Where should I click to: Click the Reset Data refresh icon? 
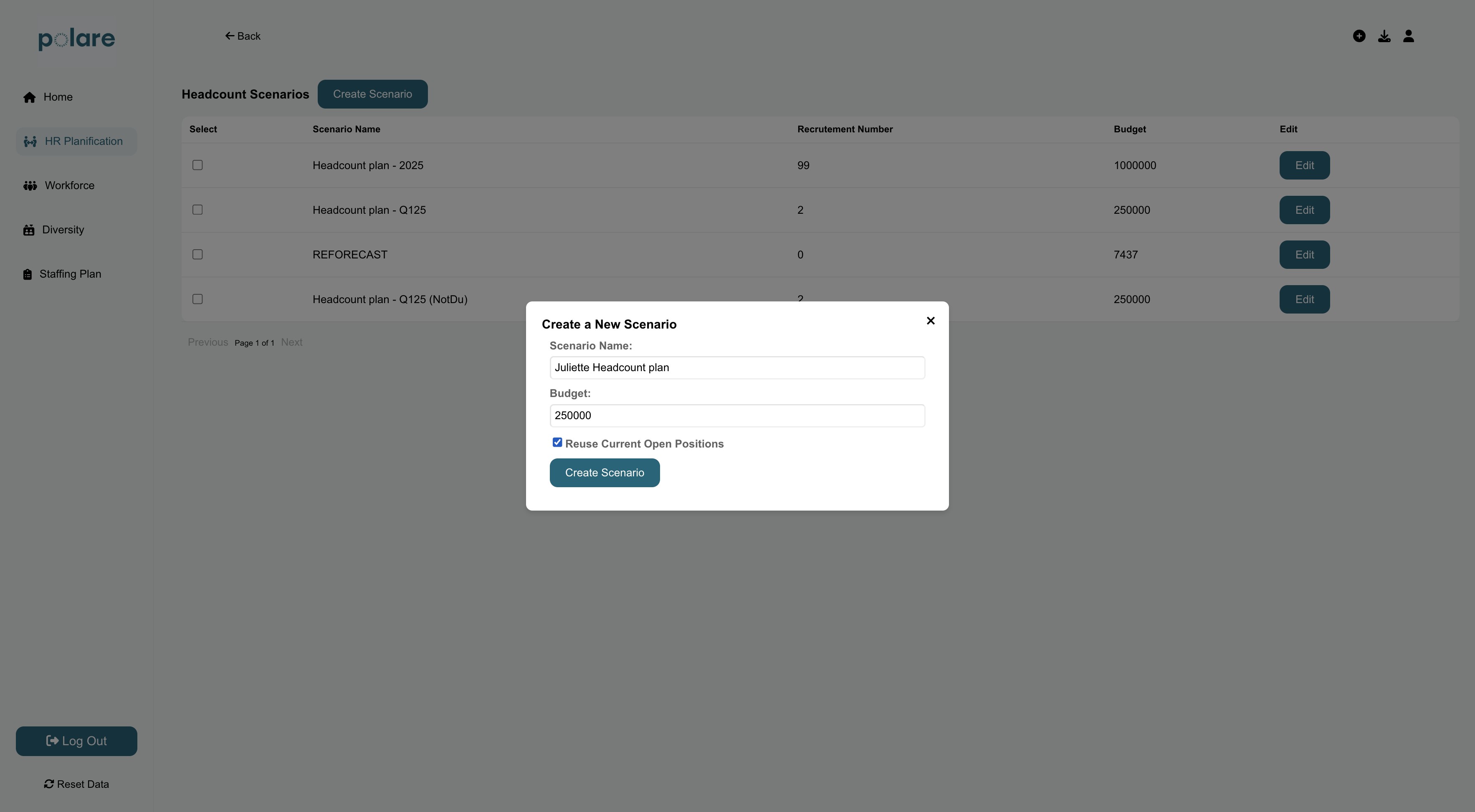pos(49,784)
